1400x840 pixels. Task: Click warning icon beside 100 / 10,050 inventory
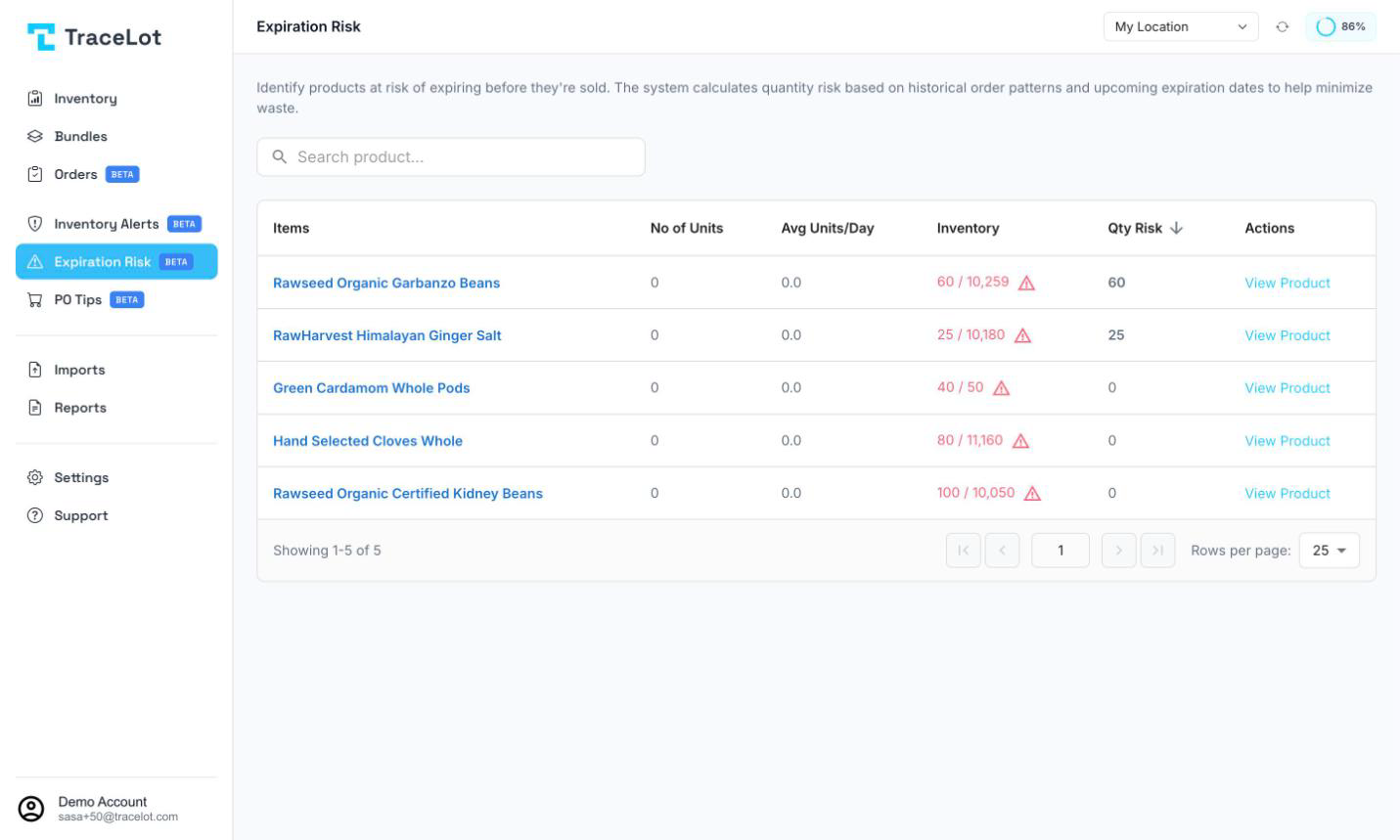(1032, 494)
